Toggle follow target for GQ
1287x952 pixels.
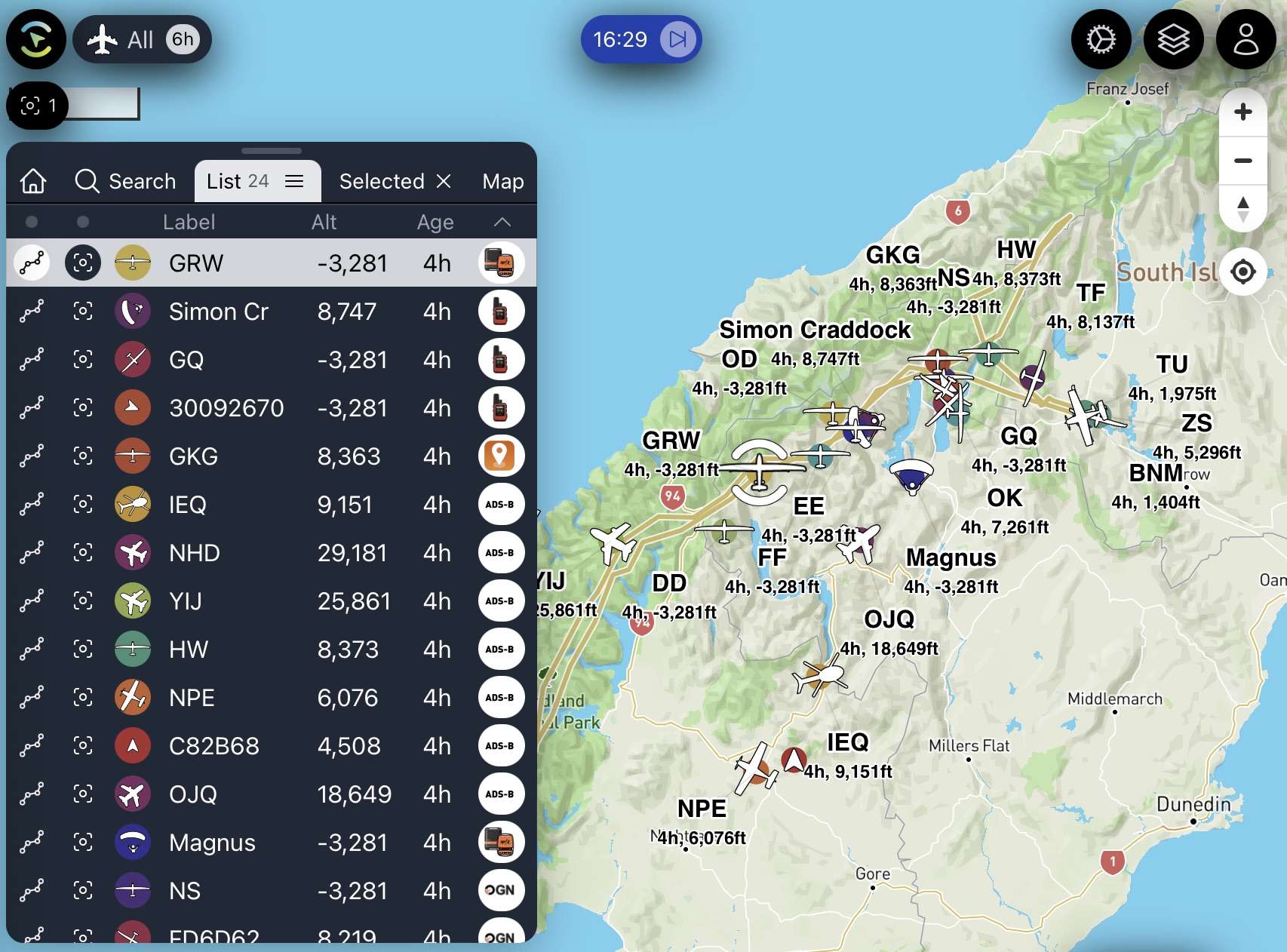click(83, 360)
